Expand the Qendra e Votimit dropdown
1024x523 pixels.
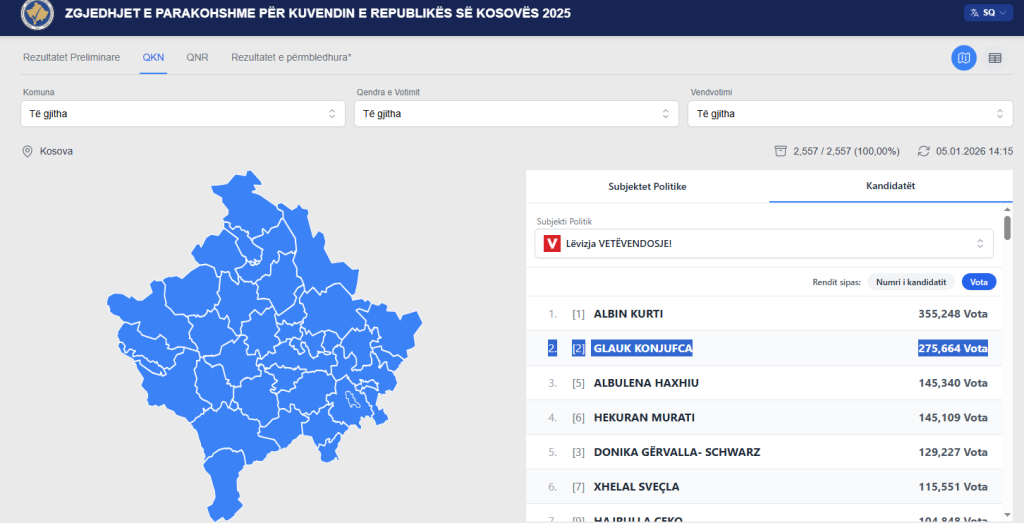517,113
